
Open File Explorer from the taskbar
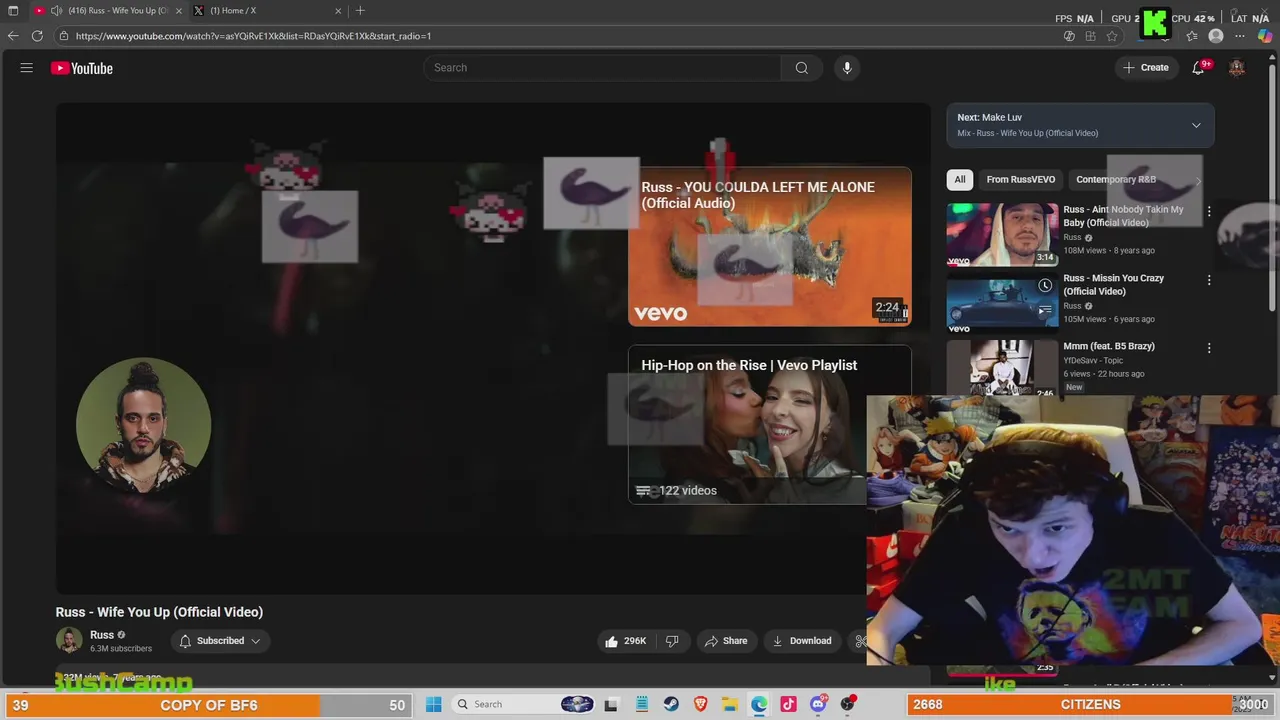(x=730, y=704)
